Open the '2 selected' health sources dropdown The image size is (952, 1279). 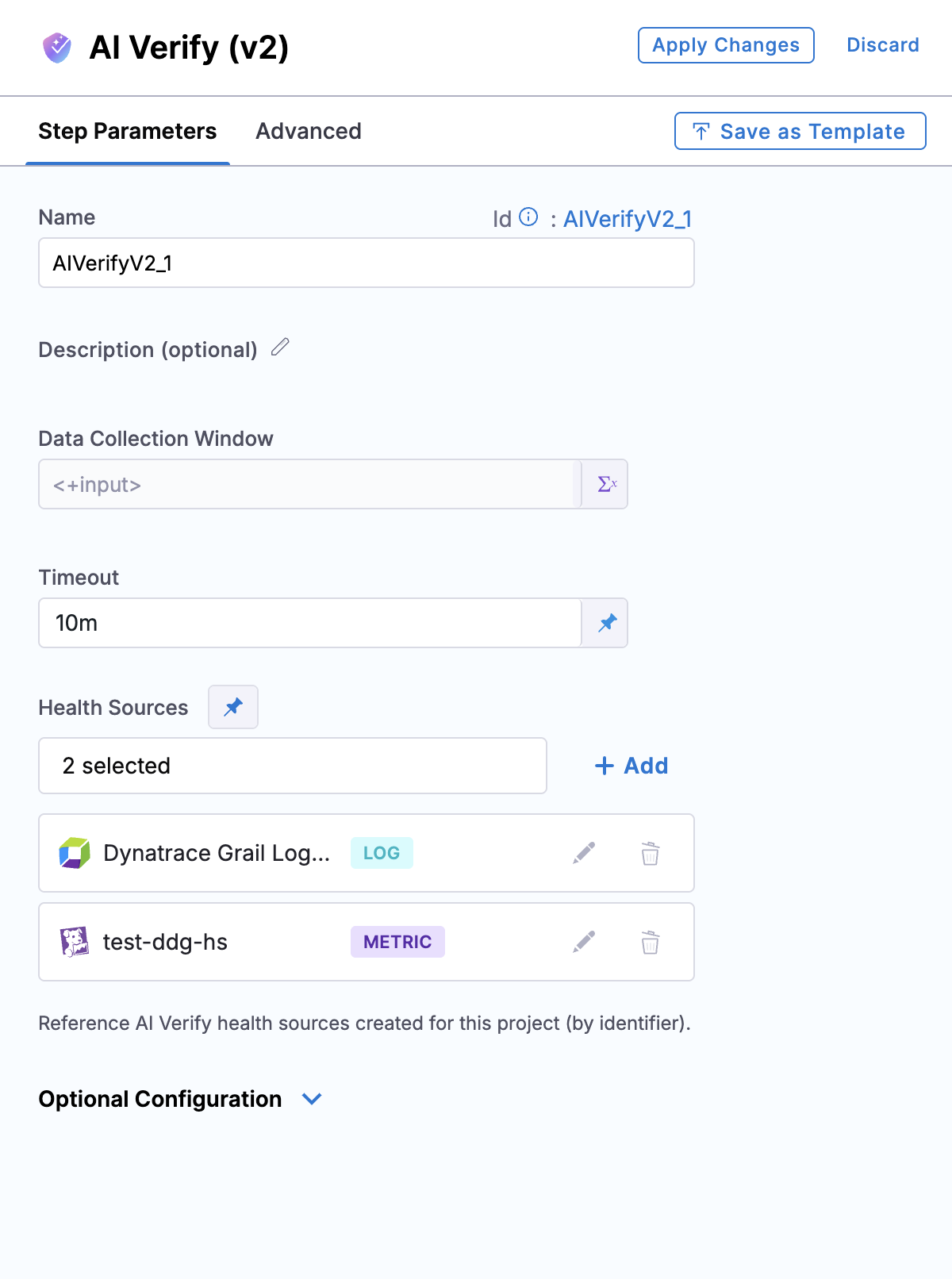293,766
